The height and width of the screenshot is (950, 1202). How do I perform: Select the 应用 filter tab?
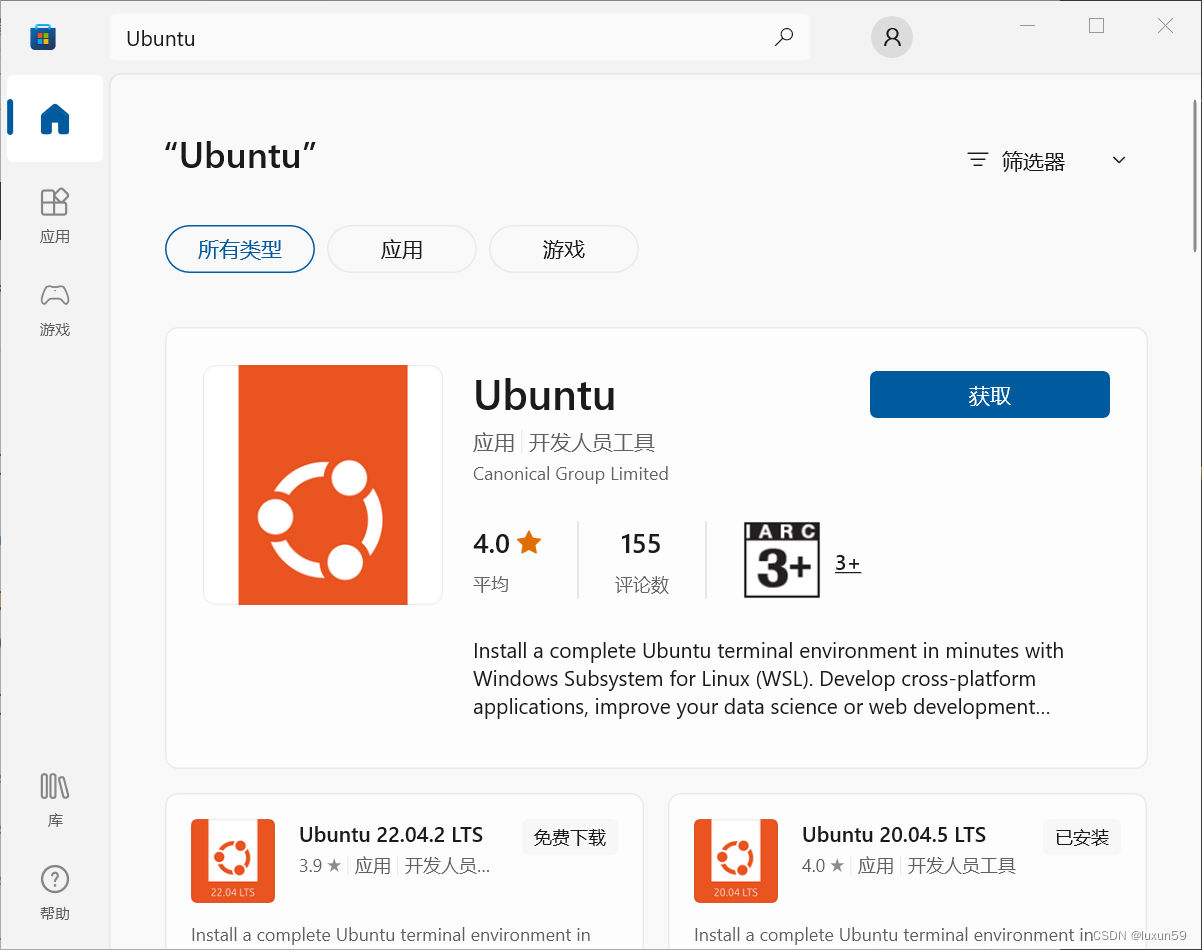pos(402,249)
